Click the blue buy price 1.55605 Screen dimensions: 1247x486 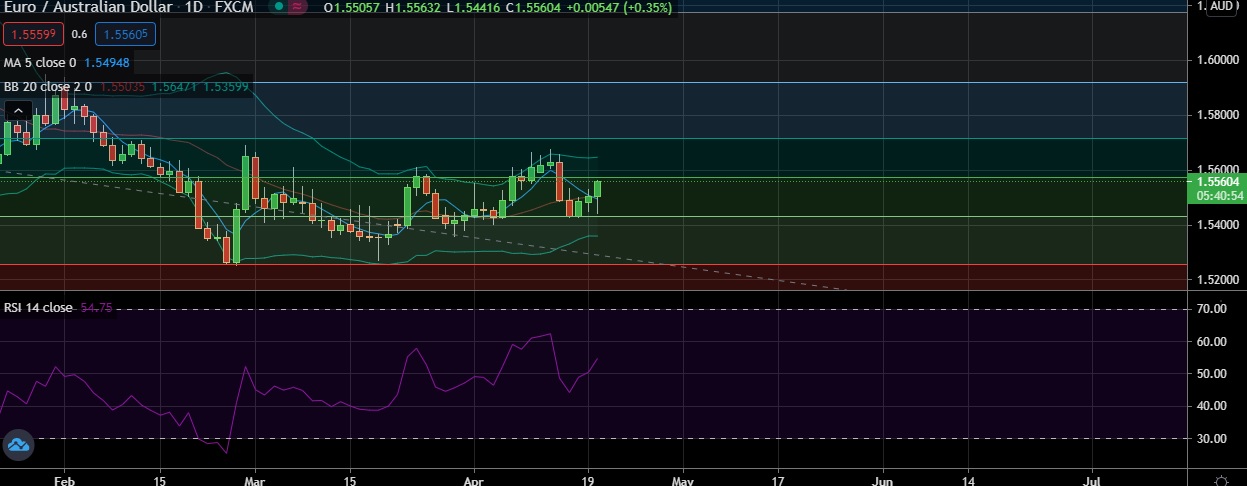126,34
